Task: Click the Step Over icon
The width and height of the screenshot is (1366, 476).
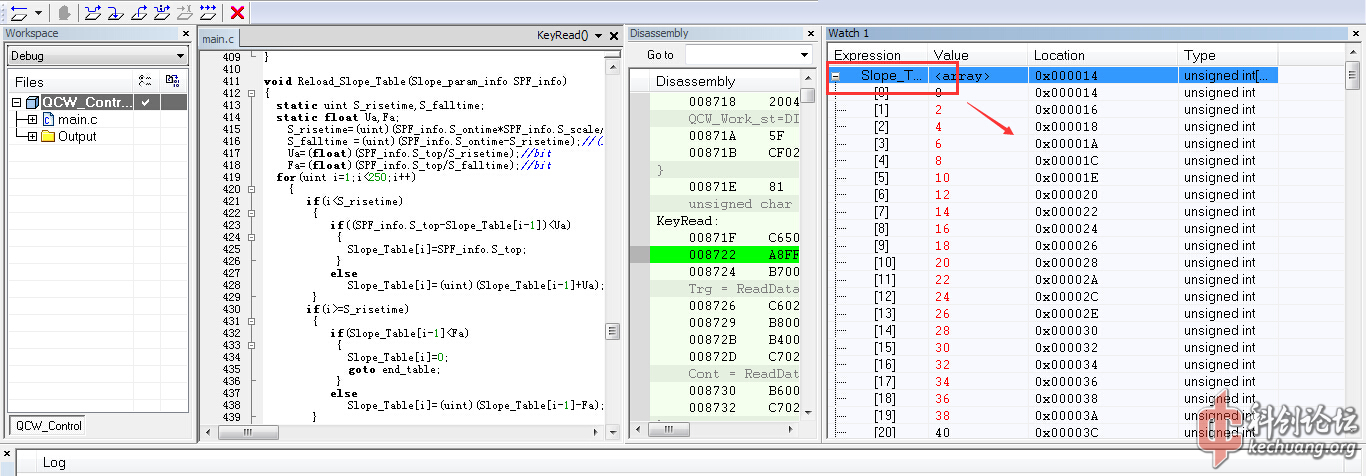Action: (x=93, y=12)
